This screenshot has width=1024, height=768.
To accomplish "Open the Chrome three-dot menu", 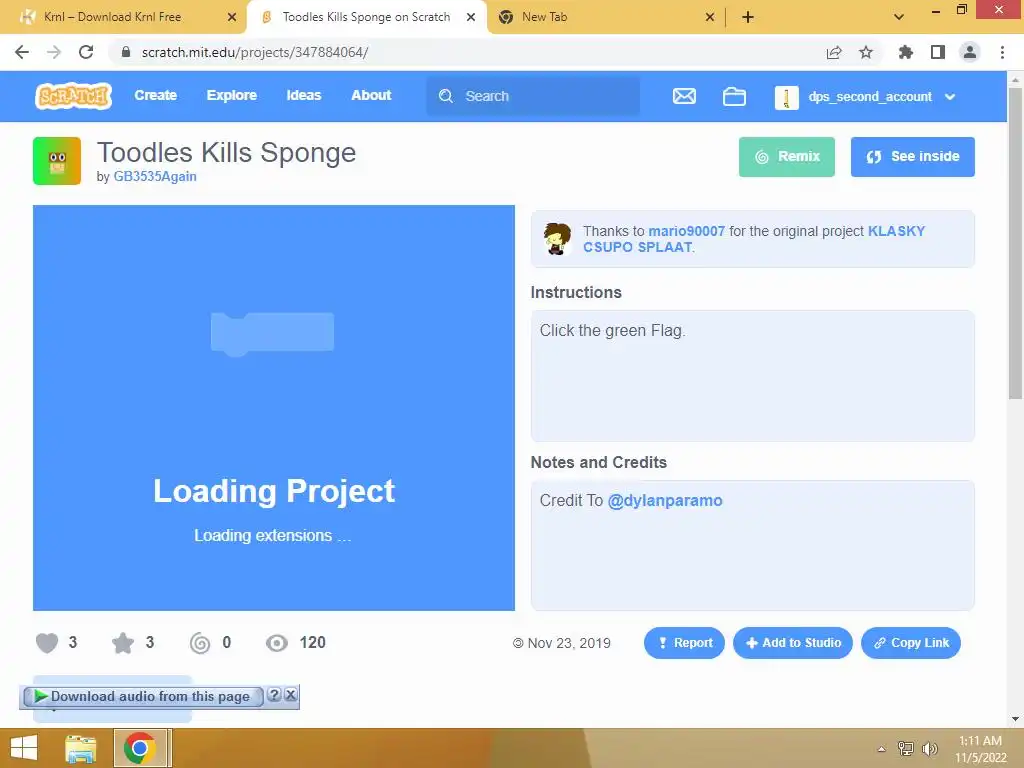I will click(1002, 52).
